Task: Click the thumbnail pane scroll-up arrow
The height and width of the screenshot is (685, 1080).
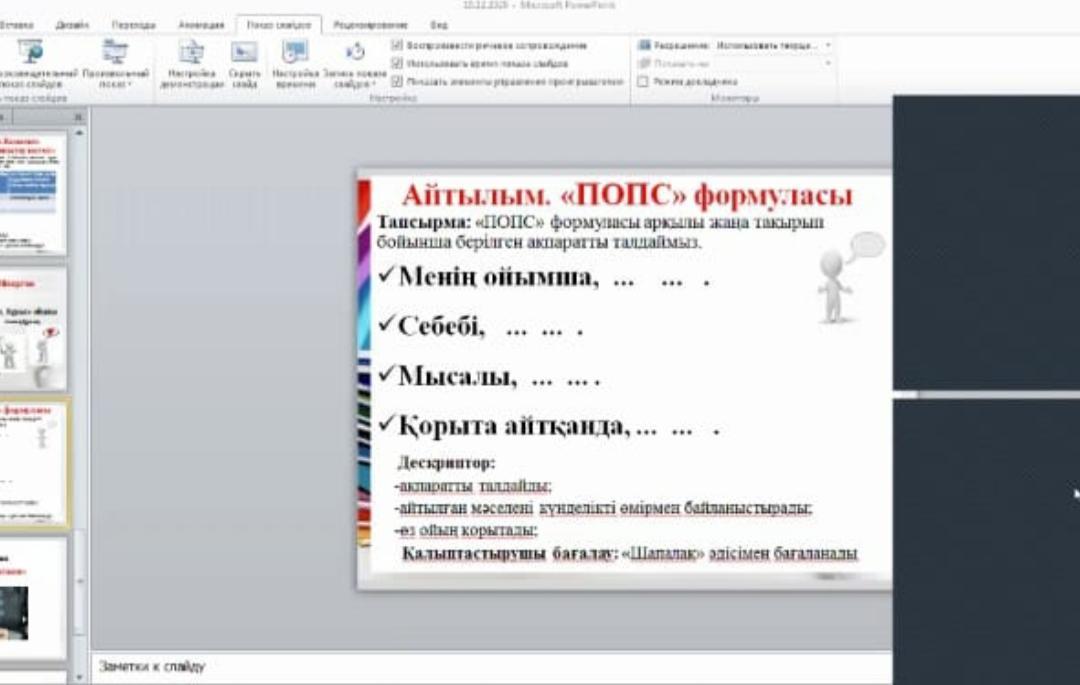Action: (79, 133)
